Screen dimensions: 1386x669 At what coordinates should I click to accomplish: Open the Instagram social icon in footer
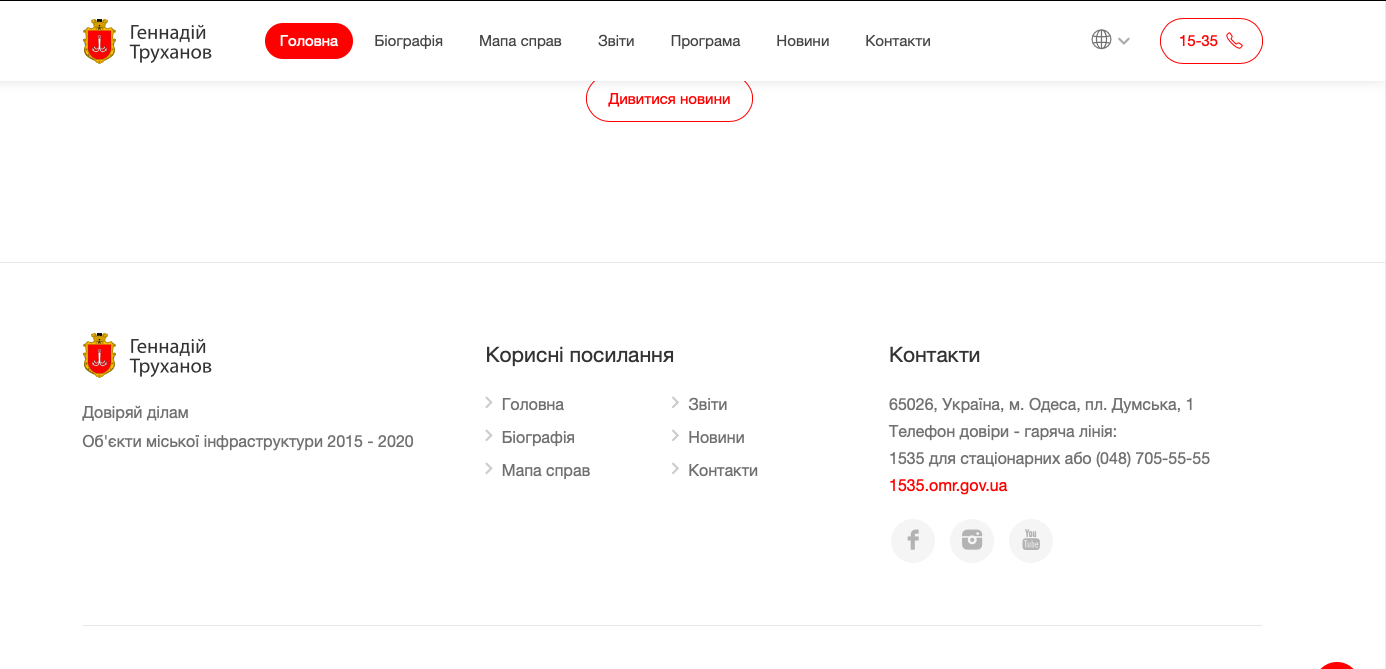(971, 541)
